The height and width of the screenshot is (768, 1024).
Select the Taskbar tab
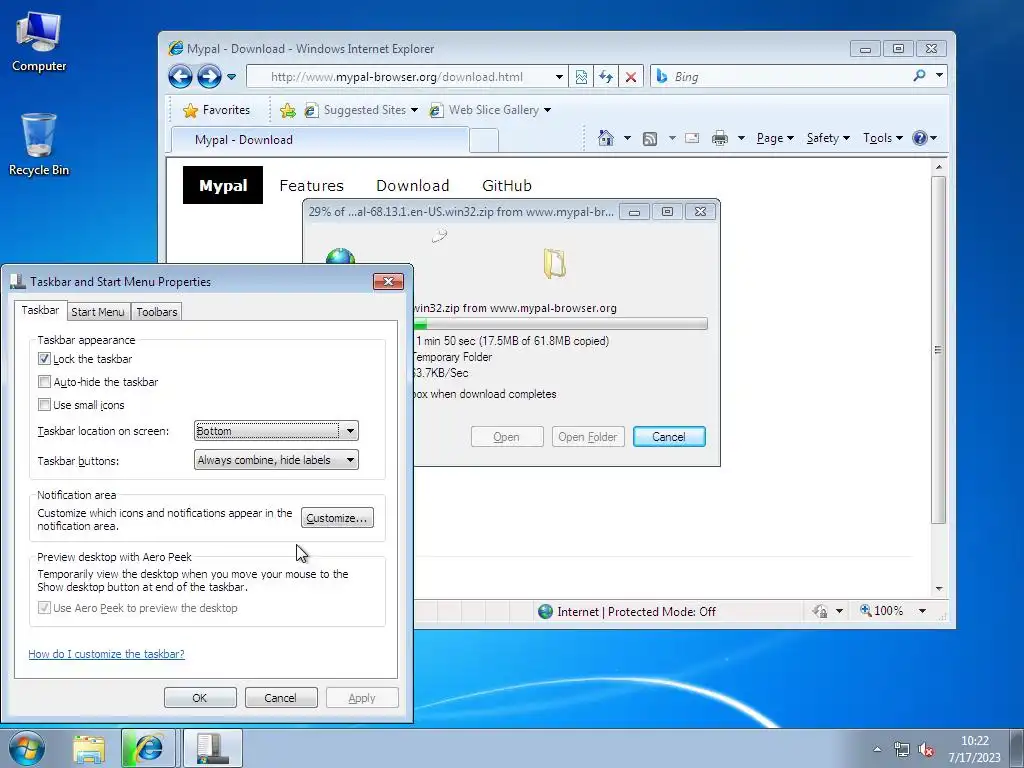click(x=40, y=310)
